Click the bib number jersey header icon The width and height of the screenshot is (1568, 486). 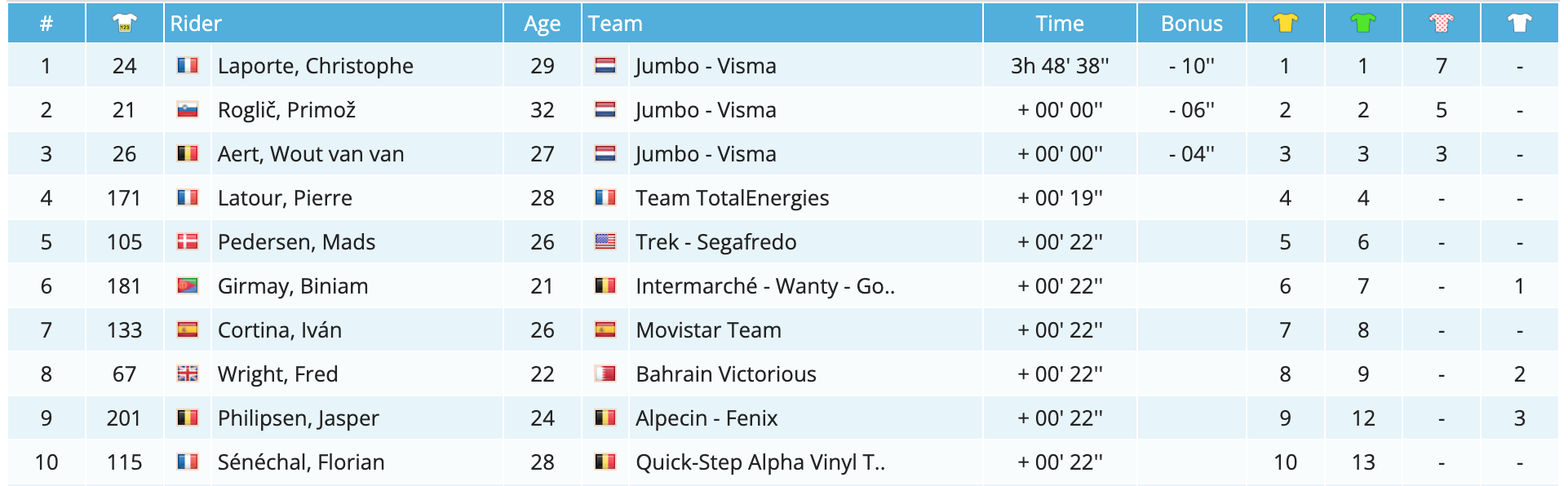pyautogui.click(x=125, y=23)
